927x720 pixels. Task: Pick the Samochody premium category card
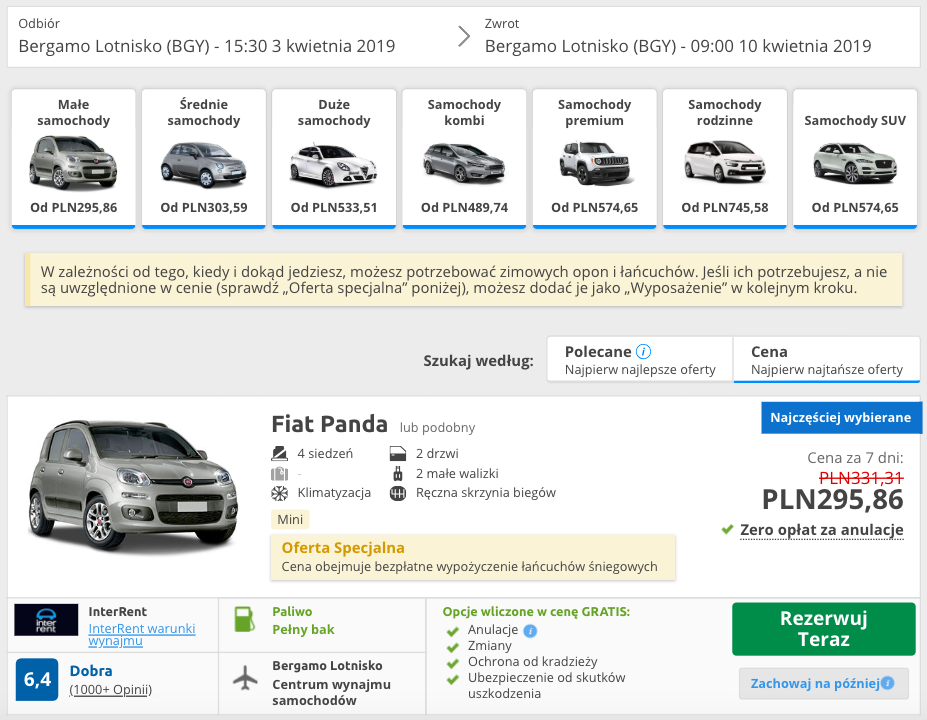point(594,158)
